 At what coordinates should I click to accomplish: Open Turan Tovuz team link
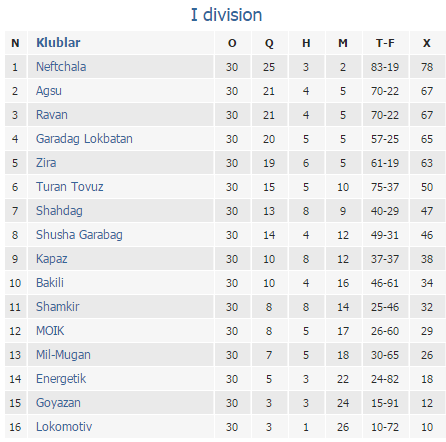point(69,187)
